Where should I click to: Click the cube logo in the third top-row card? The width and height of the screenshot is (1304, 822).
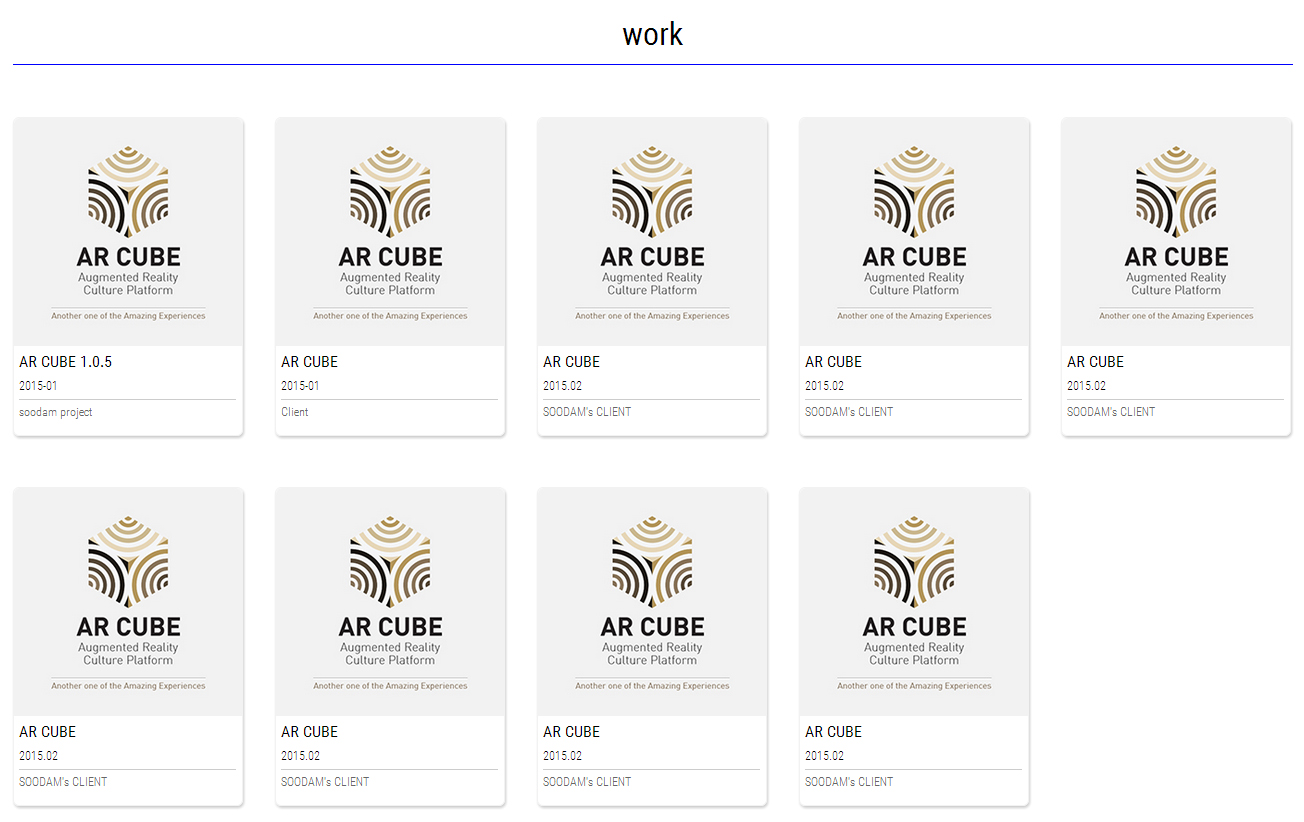click(652, 192)
